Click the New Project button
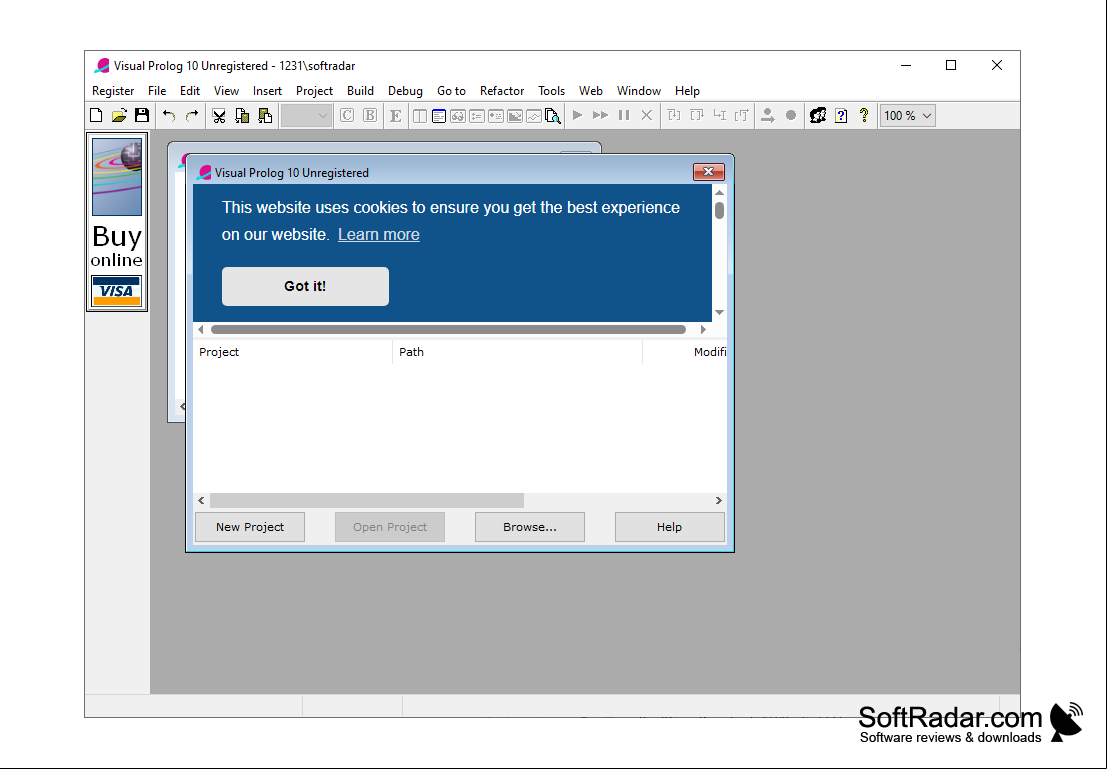 (x=250, y=527)
